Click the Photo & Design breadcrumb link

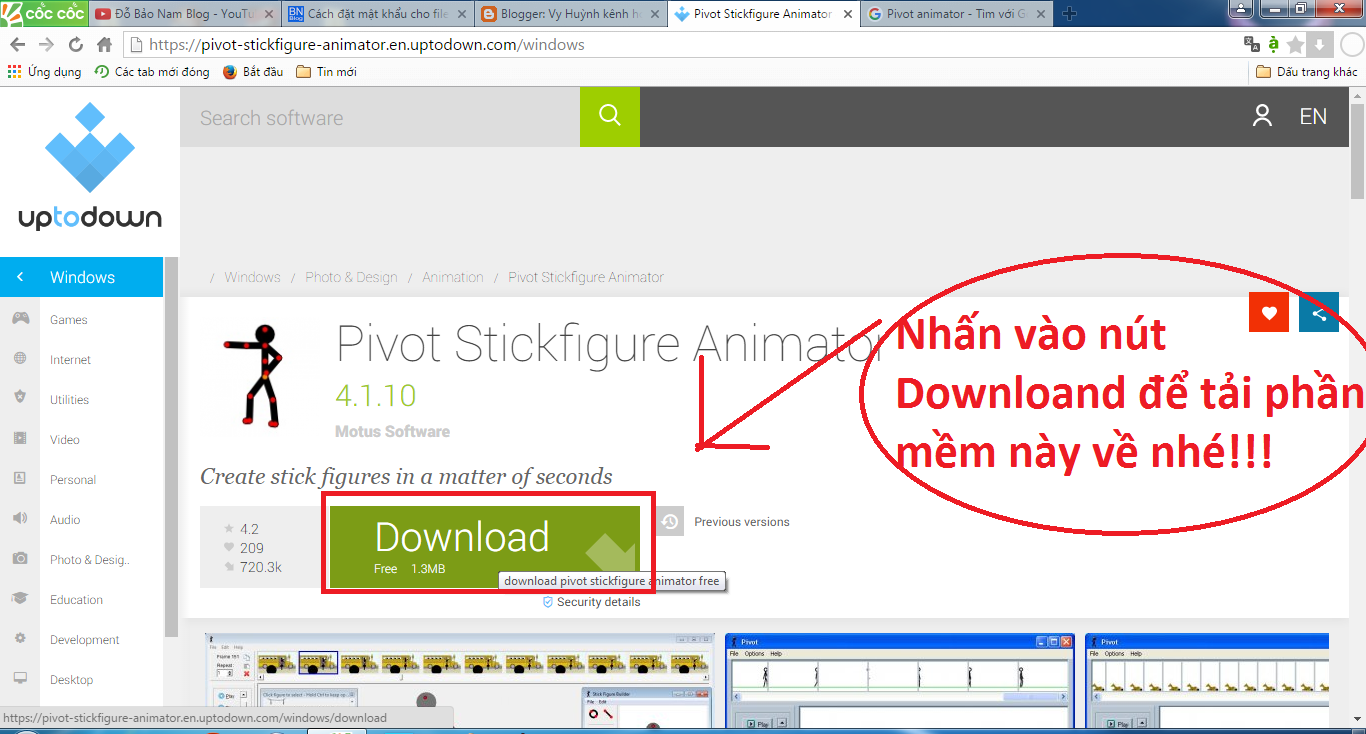click(351, 277)
